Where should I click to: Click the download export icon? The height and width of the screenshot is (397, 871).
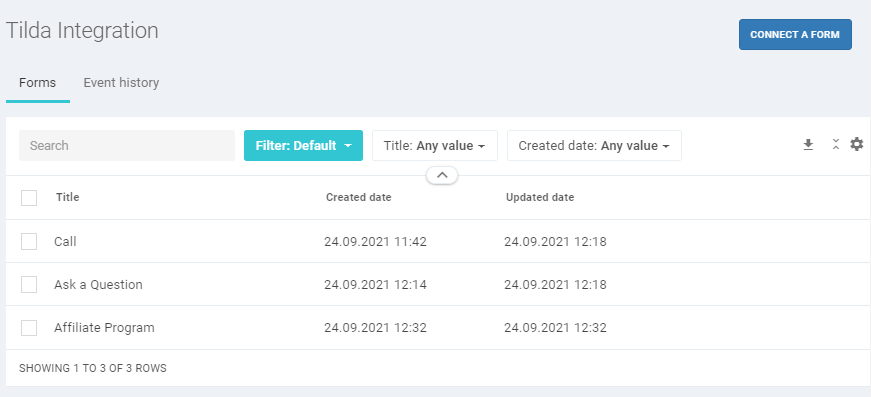[808, 145]
